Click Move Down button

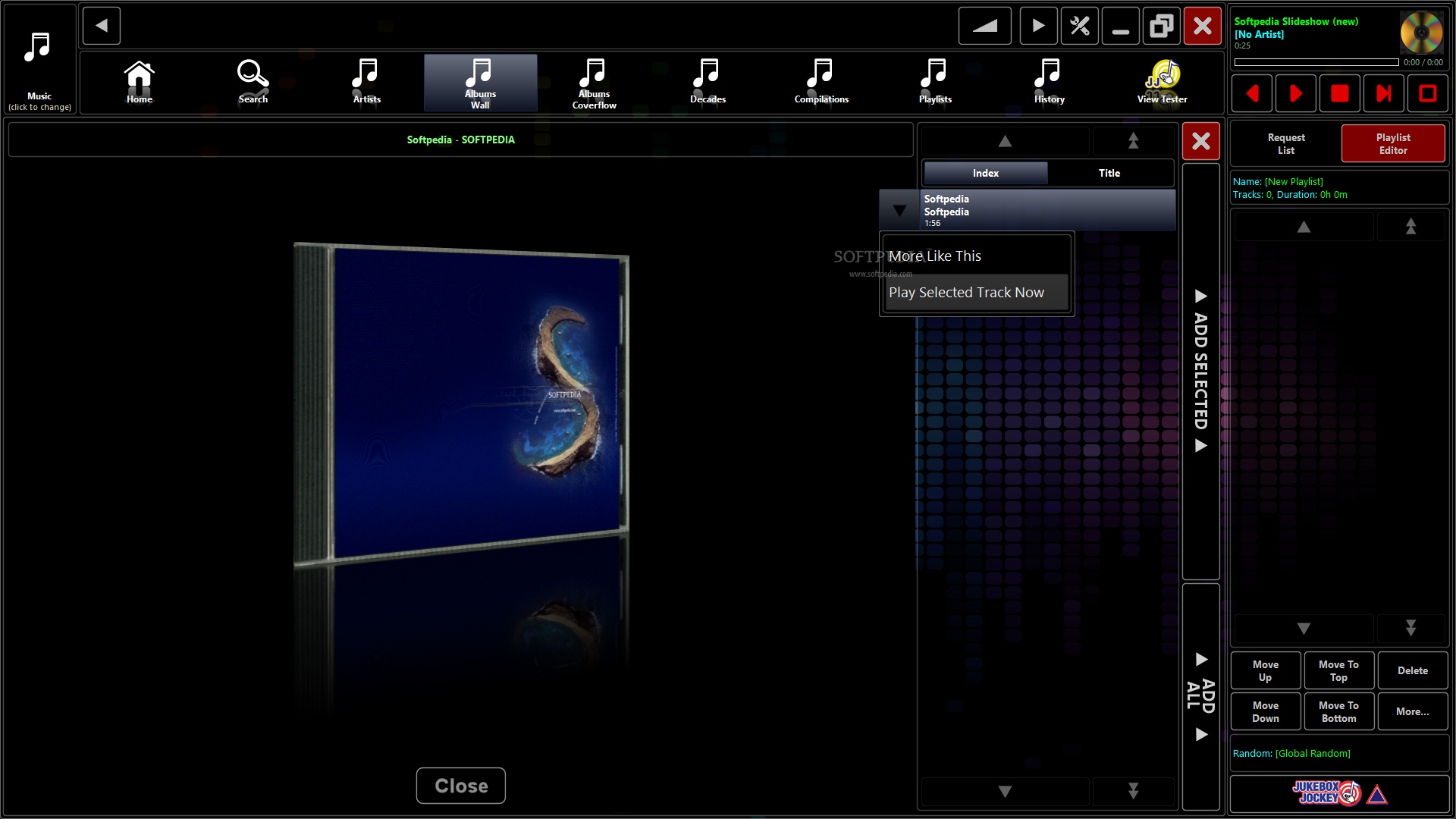(1266, 711)
